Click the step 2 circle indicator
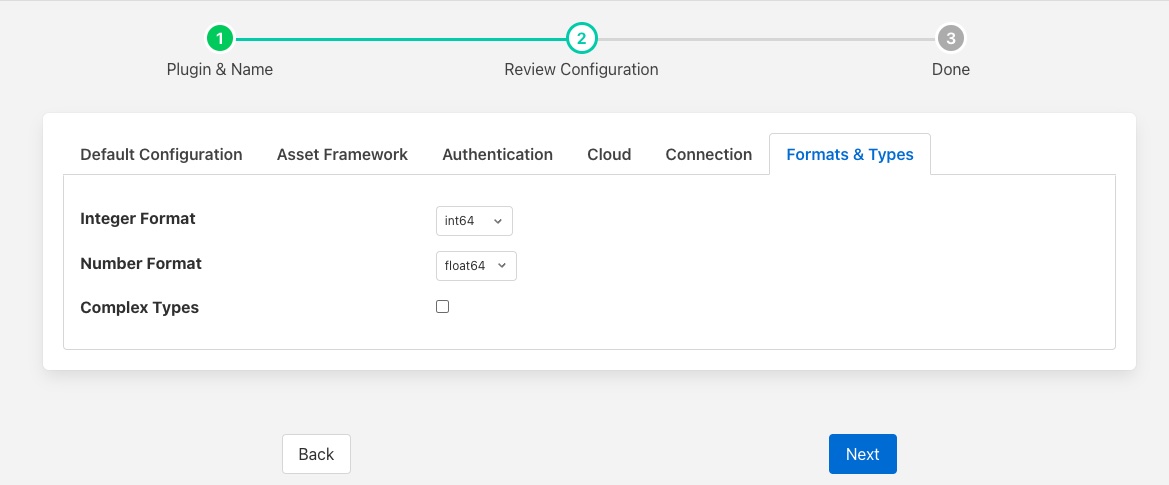 tap(581, 39)
